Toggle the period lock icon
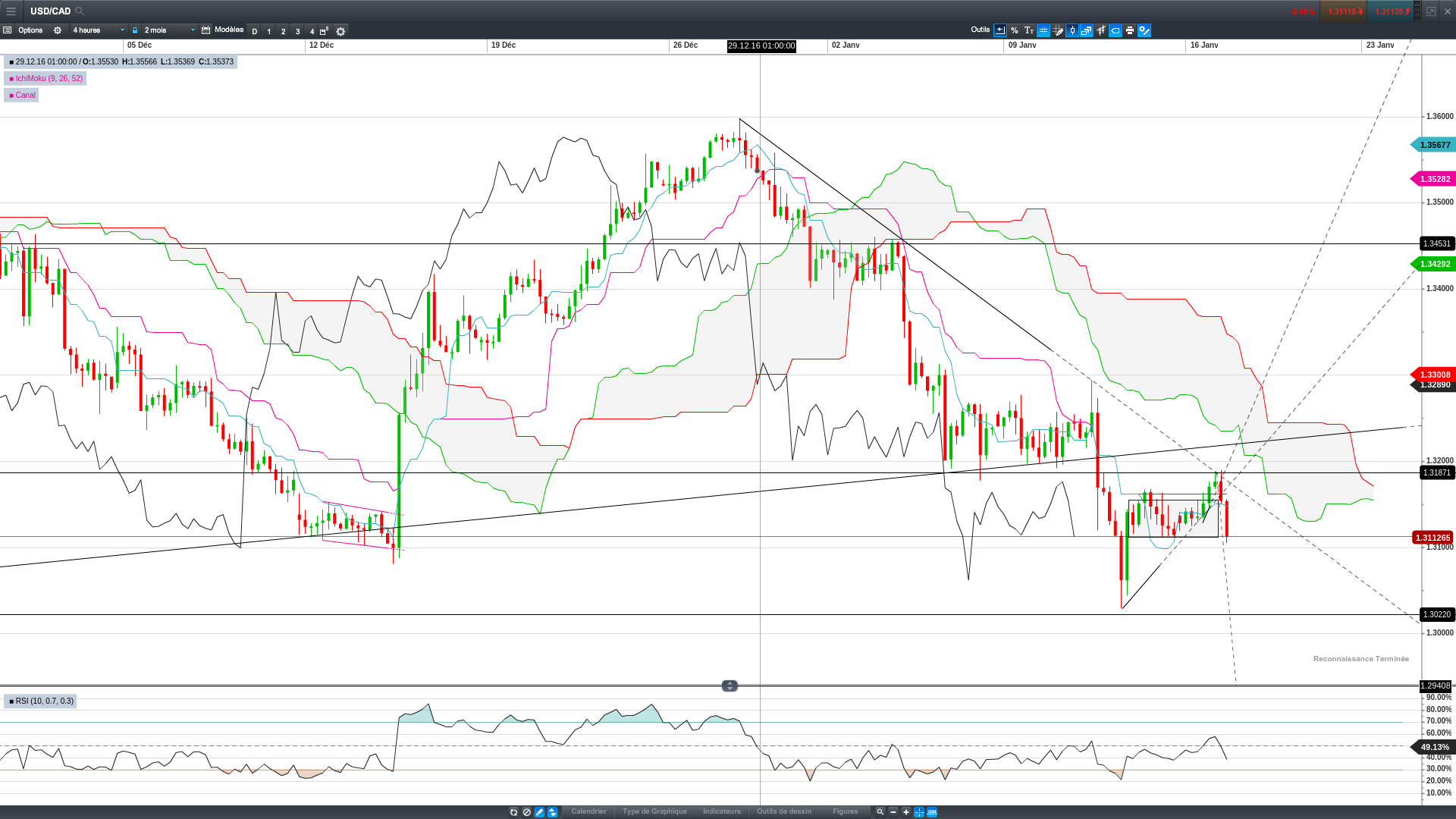Image resolution: width=1456 pixels, height=819 pixels. click(x=135, y=31)
